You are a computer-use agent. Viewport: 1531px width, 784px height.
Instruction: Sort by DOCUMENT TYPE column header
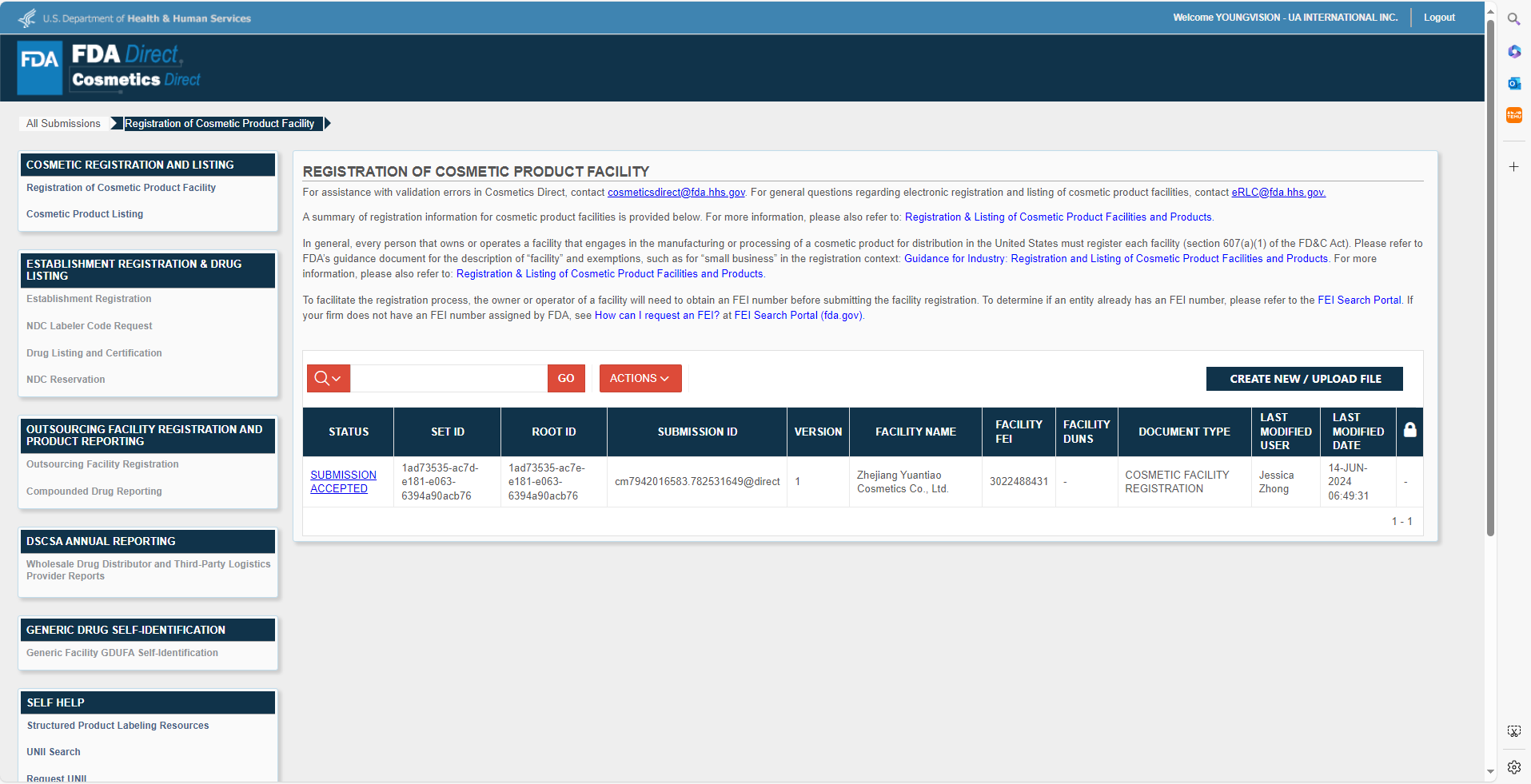point(1184,432)
